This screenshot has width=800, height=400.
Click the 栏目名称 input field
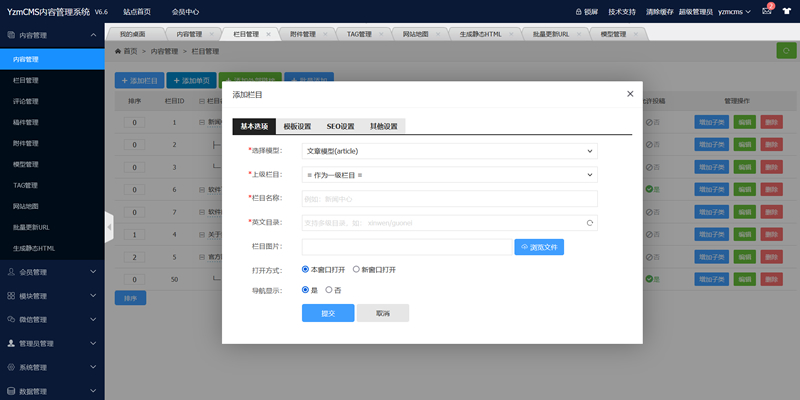point(449,198)
